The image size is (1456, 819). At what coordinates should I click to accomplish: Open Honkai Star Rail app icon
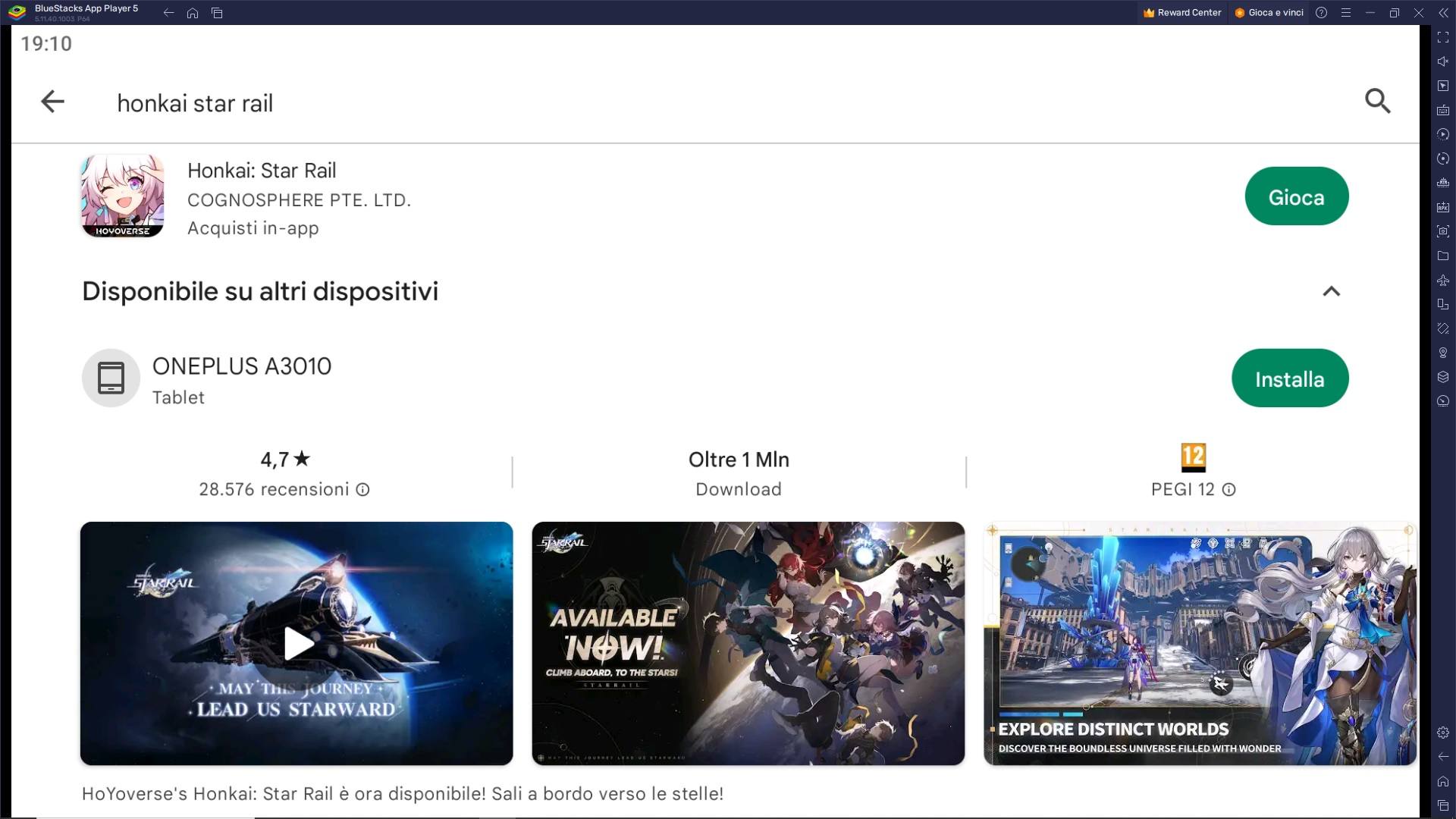(122, 196)
